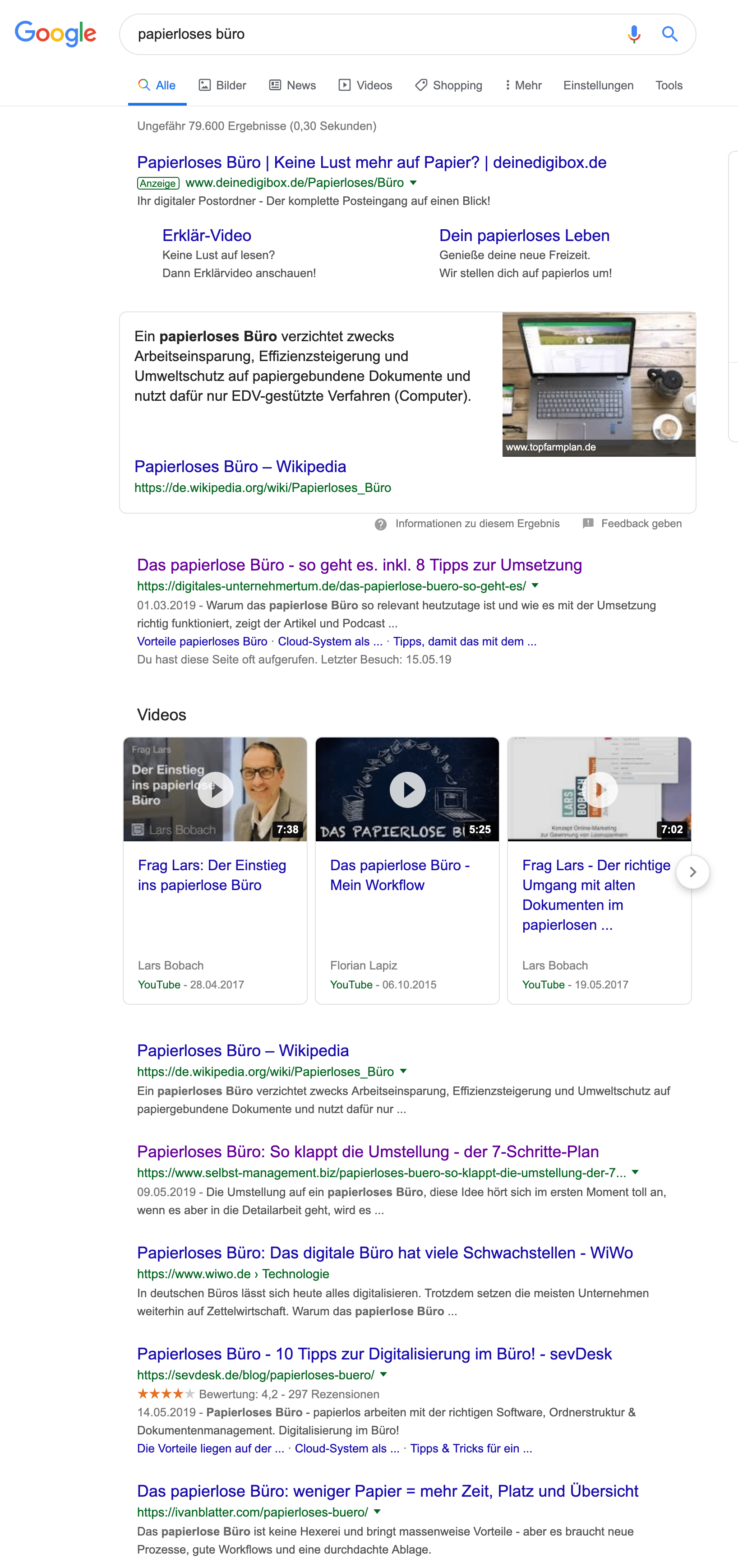Open '8 Tipps zur Umsetzung' result

point(360,565)
